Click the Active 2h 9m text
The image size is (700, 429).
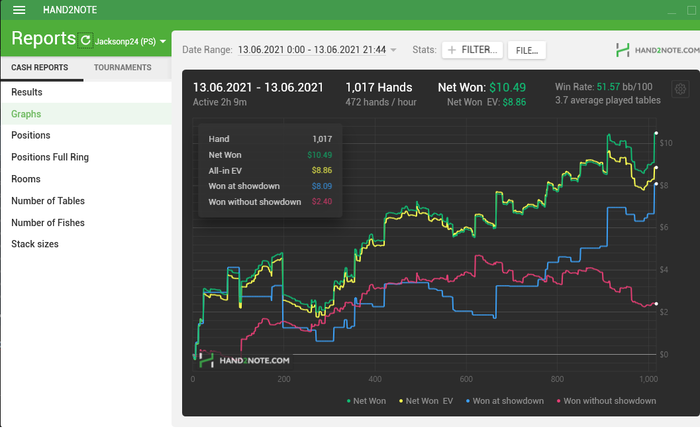[220, 102]
